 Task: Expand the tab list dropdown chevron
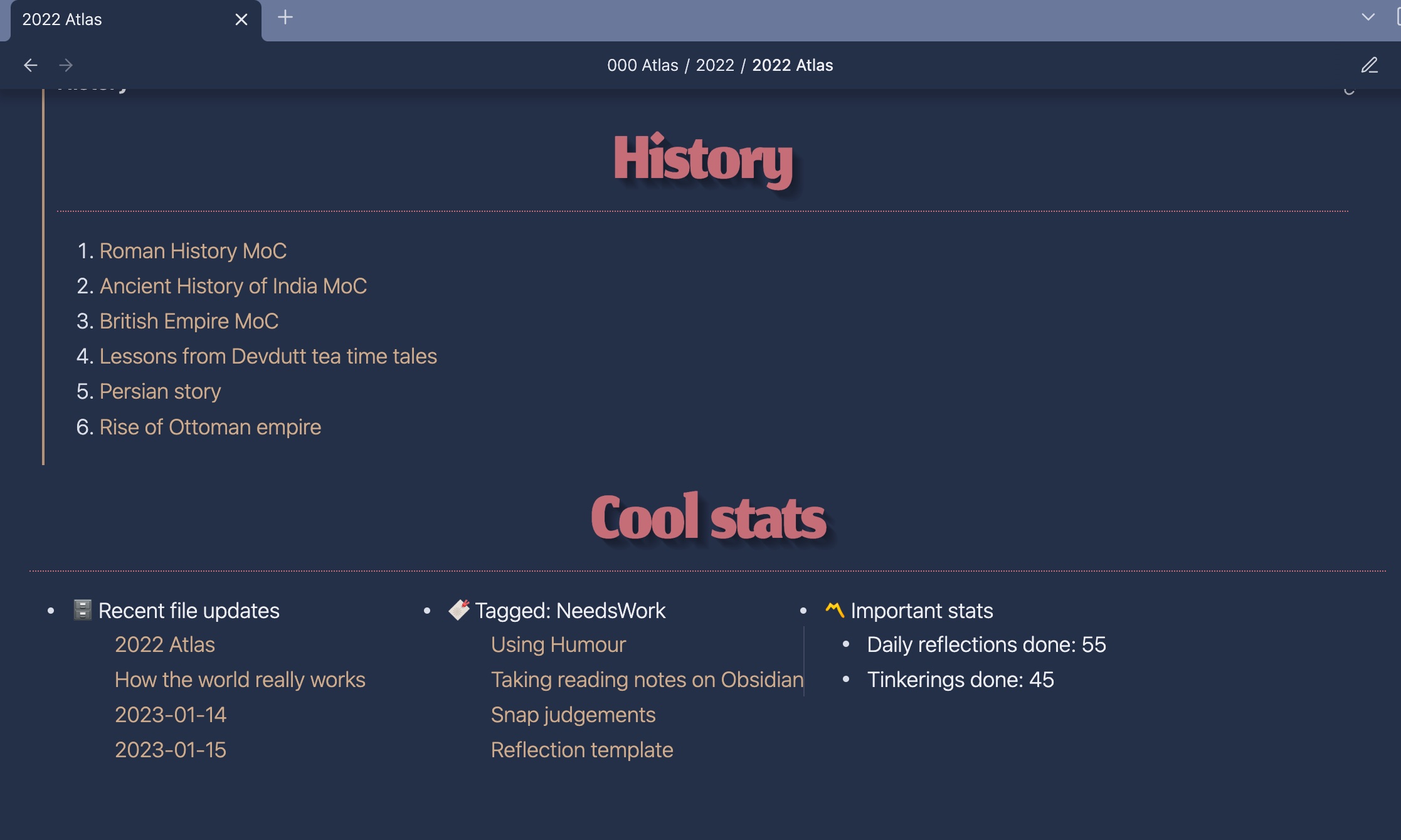[x=1368, y=17]
